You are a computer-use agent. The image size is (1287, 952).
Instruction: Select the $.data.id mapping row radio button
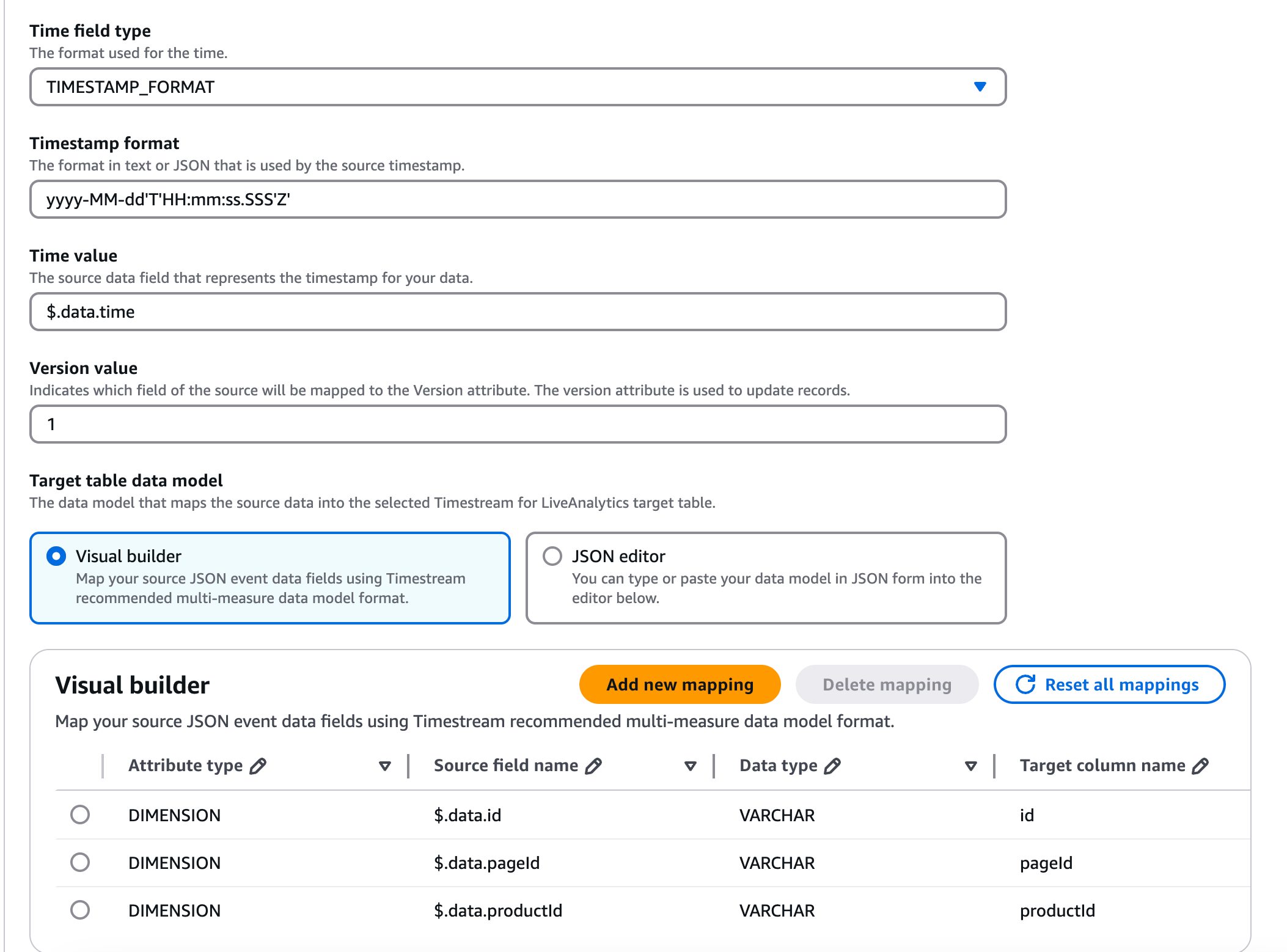(x=80, y=815)
